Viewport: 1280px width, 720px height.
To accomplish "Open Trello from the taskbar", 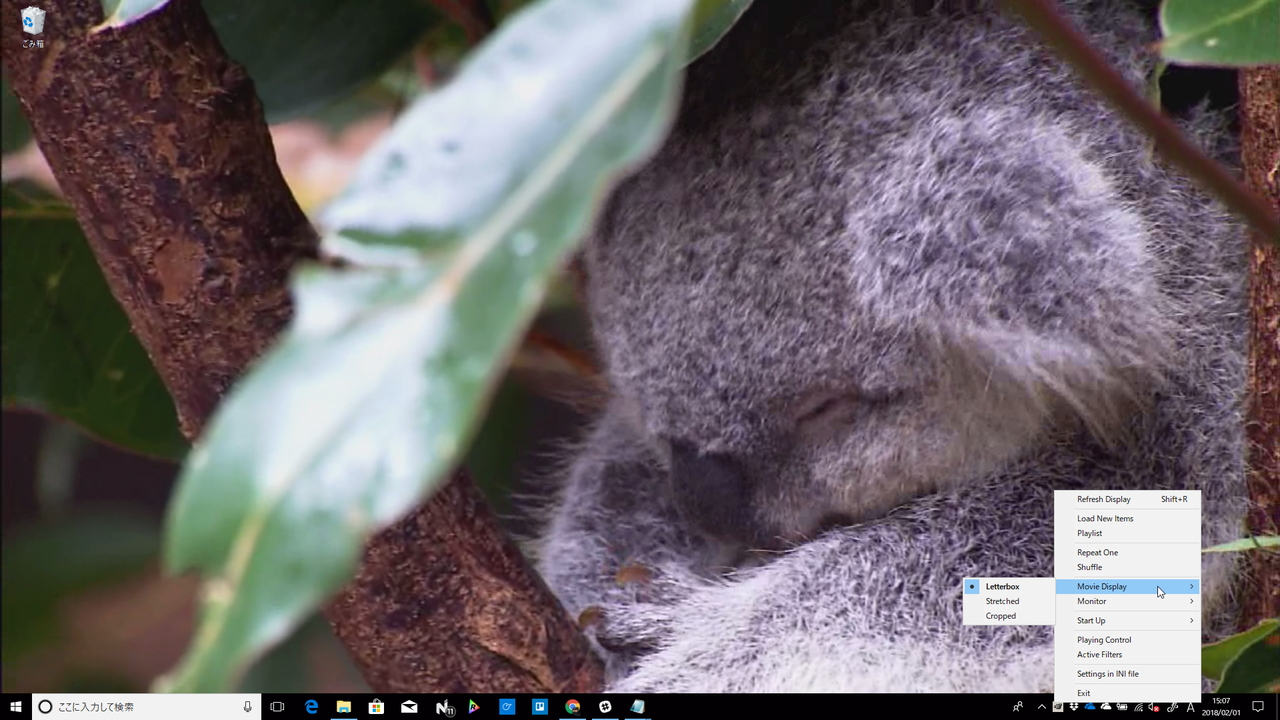I will pyautogui.click(x=540, y=707).
